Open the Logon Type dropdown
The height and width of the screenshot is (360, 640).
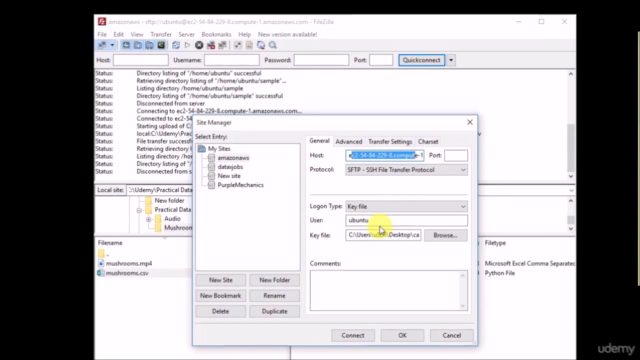[407, 207]
